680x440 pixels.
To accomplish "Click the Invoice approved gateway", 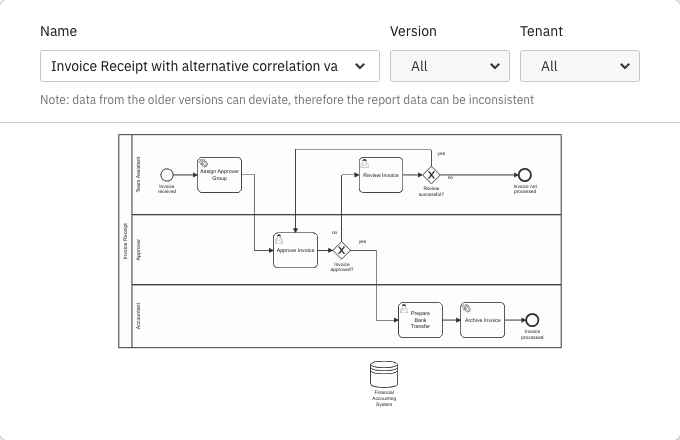I will tap(341, 250).
